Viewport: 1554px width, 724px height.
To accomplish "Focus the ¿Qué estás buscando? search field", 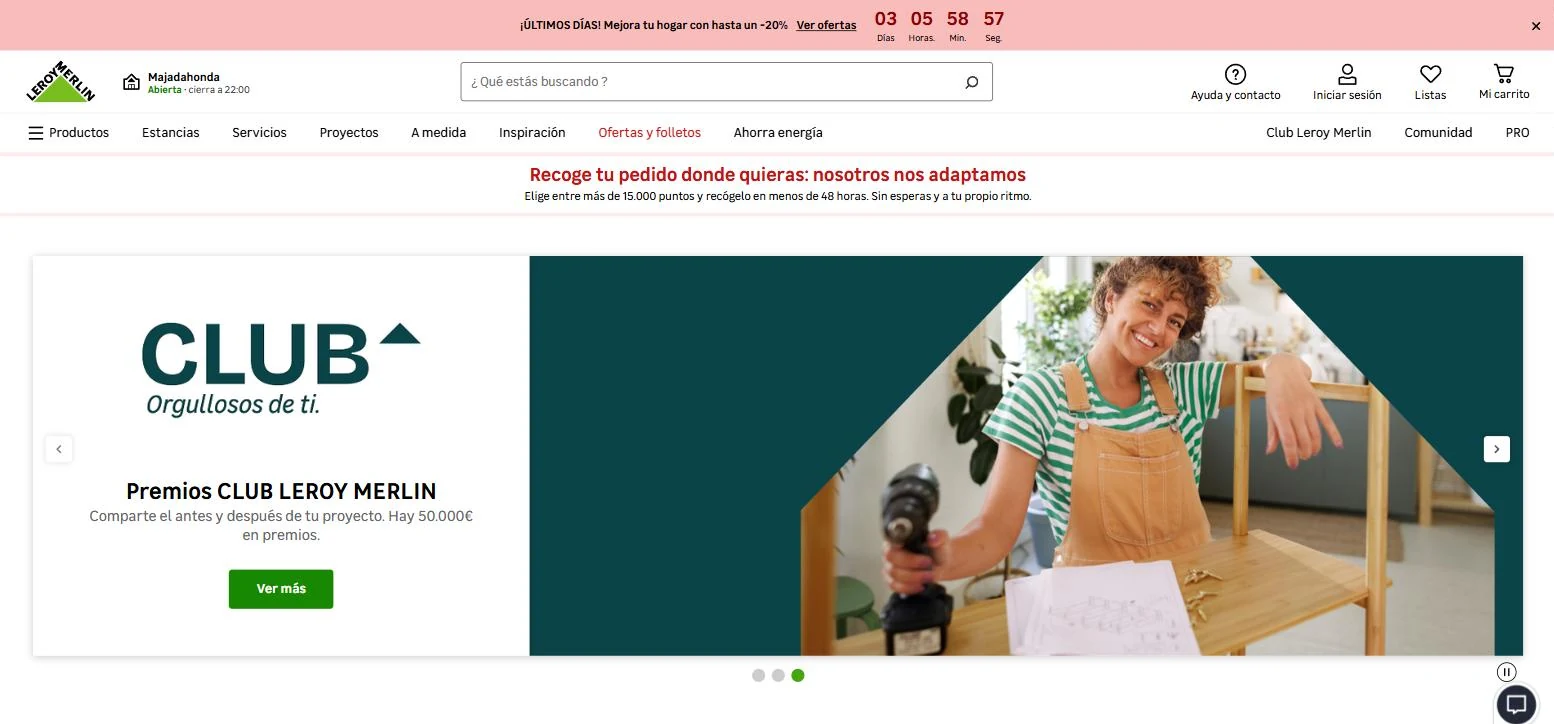I will 726,82.
